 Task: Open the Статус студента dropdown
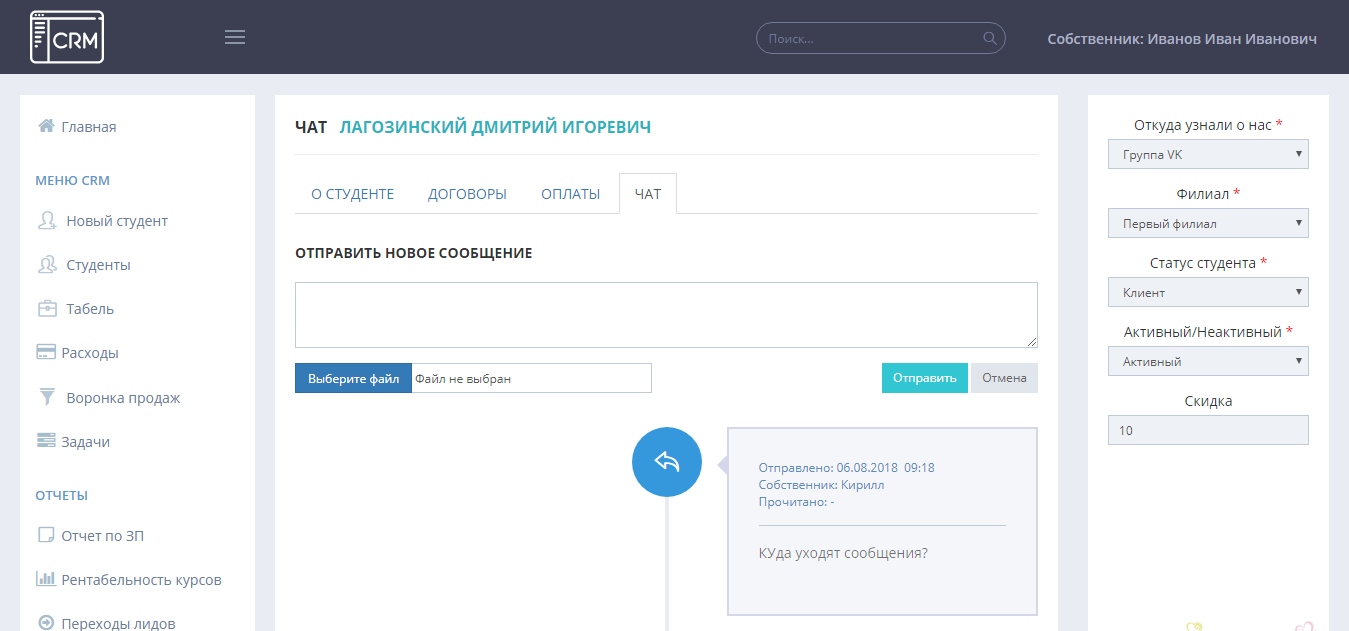1207,292
